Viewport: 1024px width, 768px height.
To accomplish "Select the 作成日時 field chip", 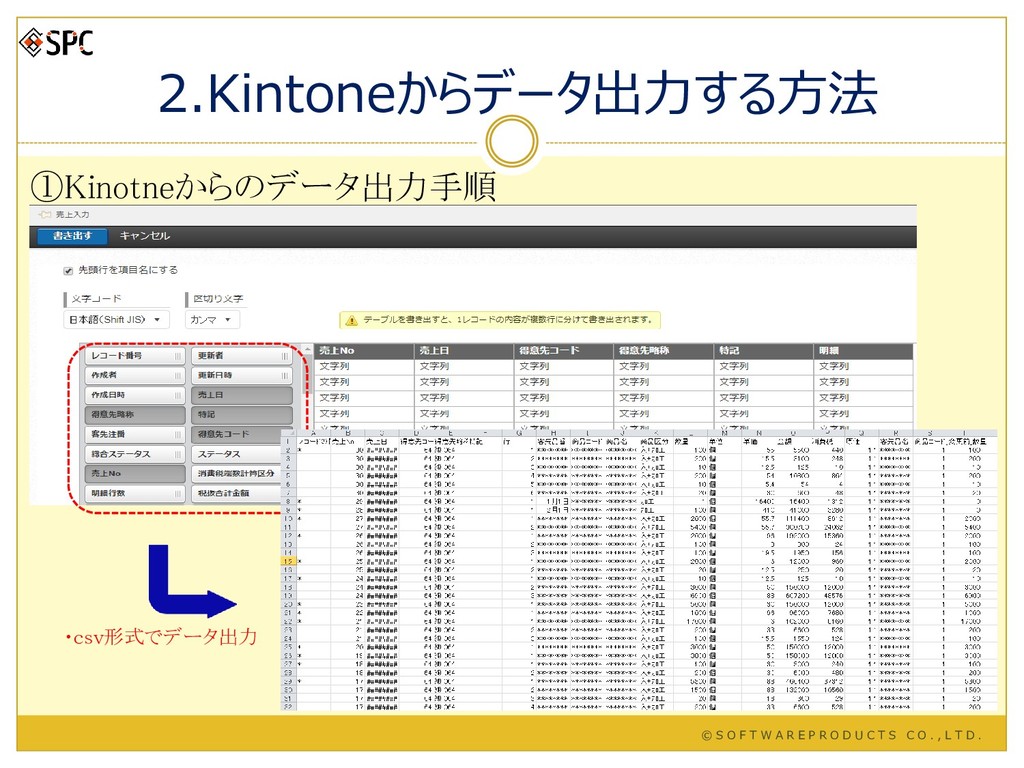I will (x=135, y=395).
